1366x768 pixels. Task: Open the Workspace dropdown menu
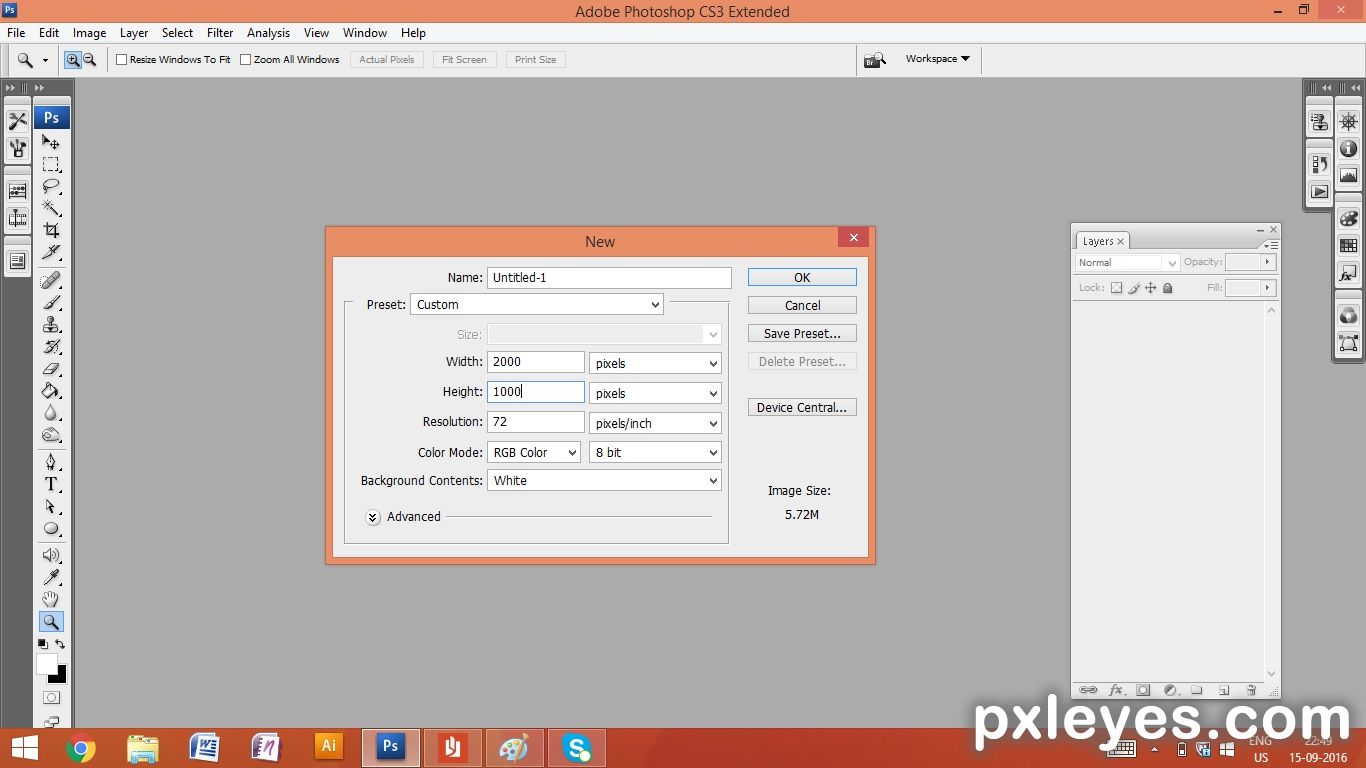pos(937,59)
